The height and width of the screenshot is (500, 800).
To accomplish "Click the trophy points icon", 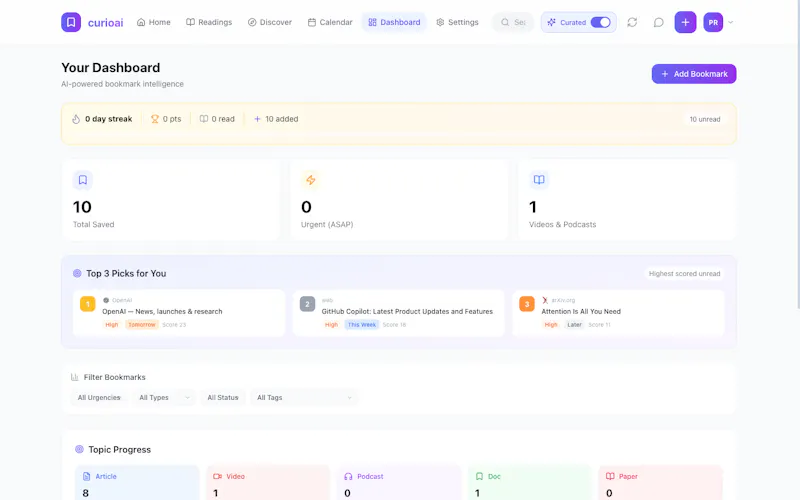I will point(155,119).
